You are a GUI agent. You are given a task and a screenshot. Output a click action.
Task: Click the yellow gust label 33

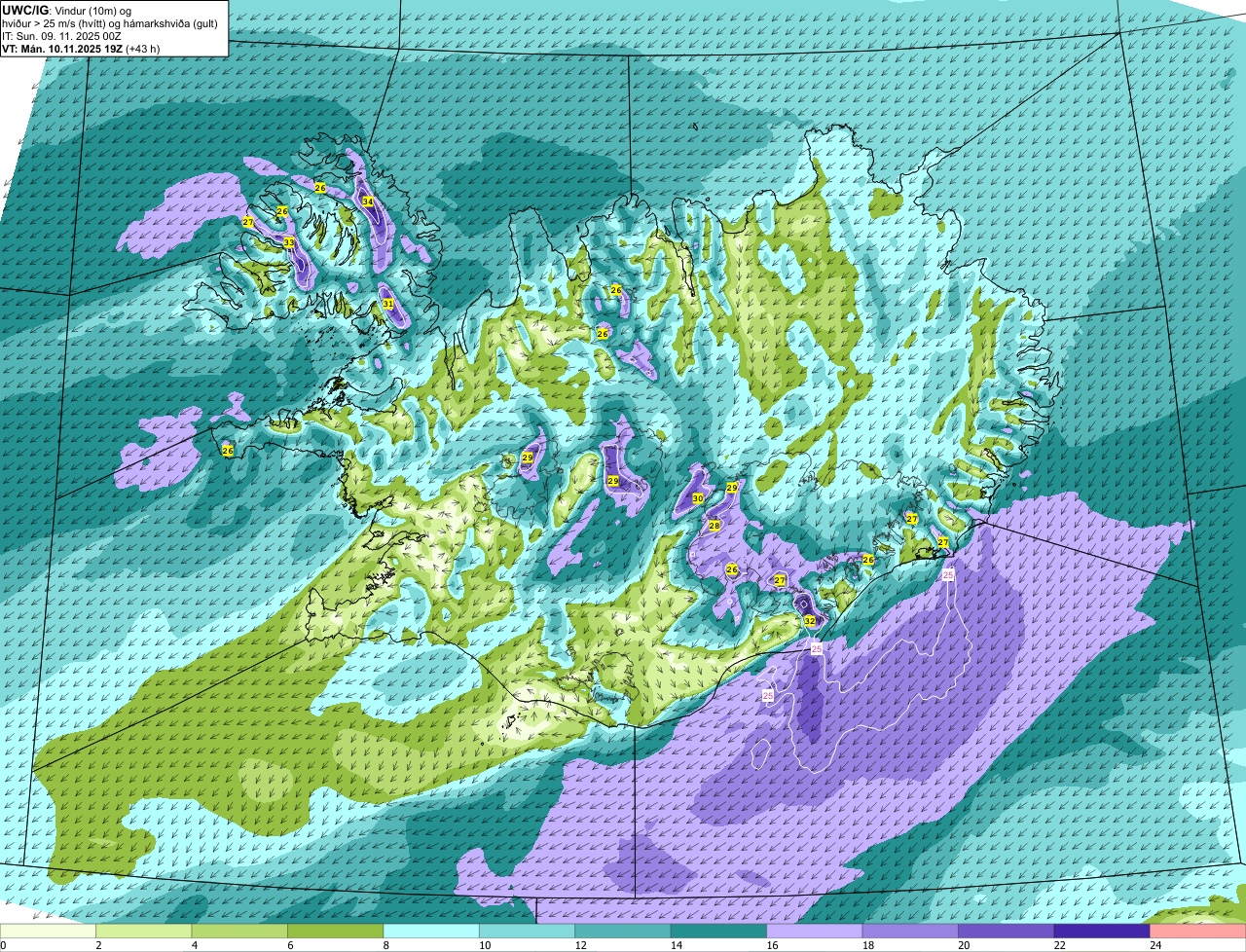pos(288,242)
